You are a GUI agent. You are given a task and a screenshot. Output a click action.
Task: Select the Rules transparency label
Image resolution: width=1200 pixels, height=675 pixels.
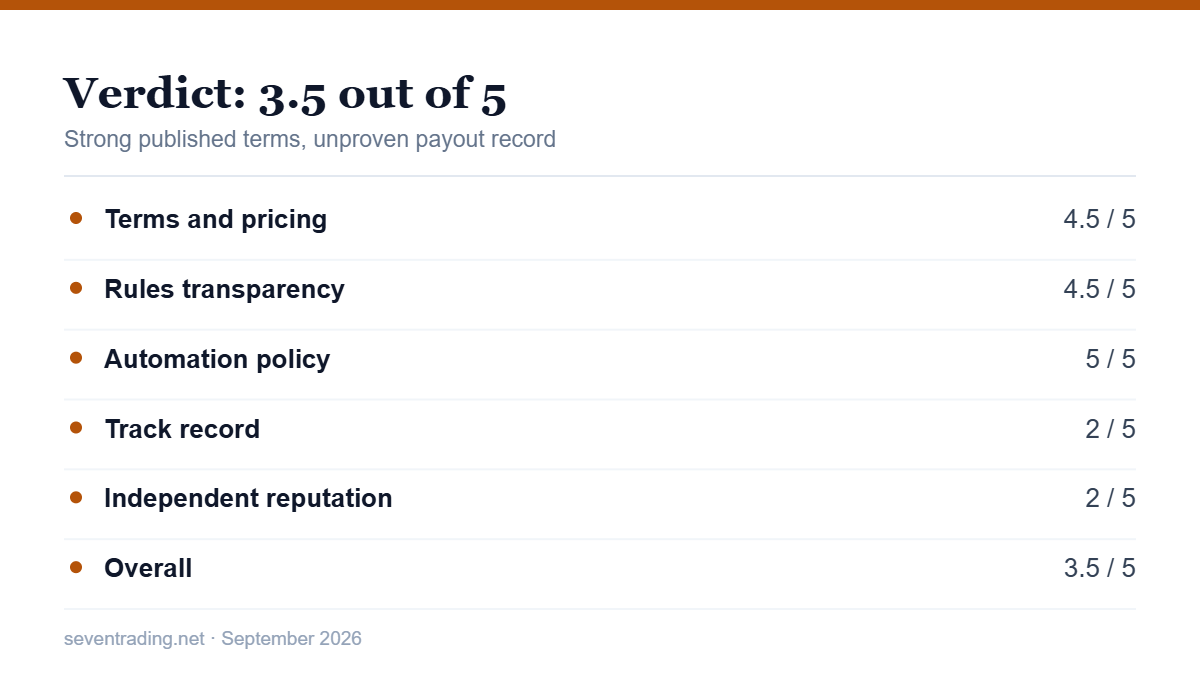[x=224, y=289]
